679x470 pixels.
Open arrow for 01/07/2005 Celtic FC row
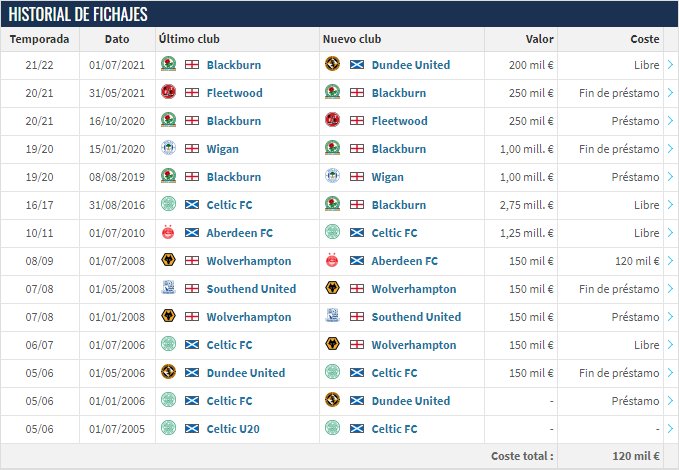point(670,429)
